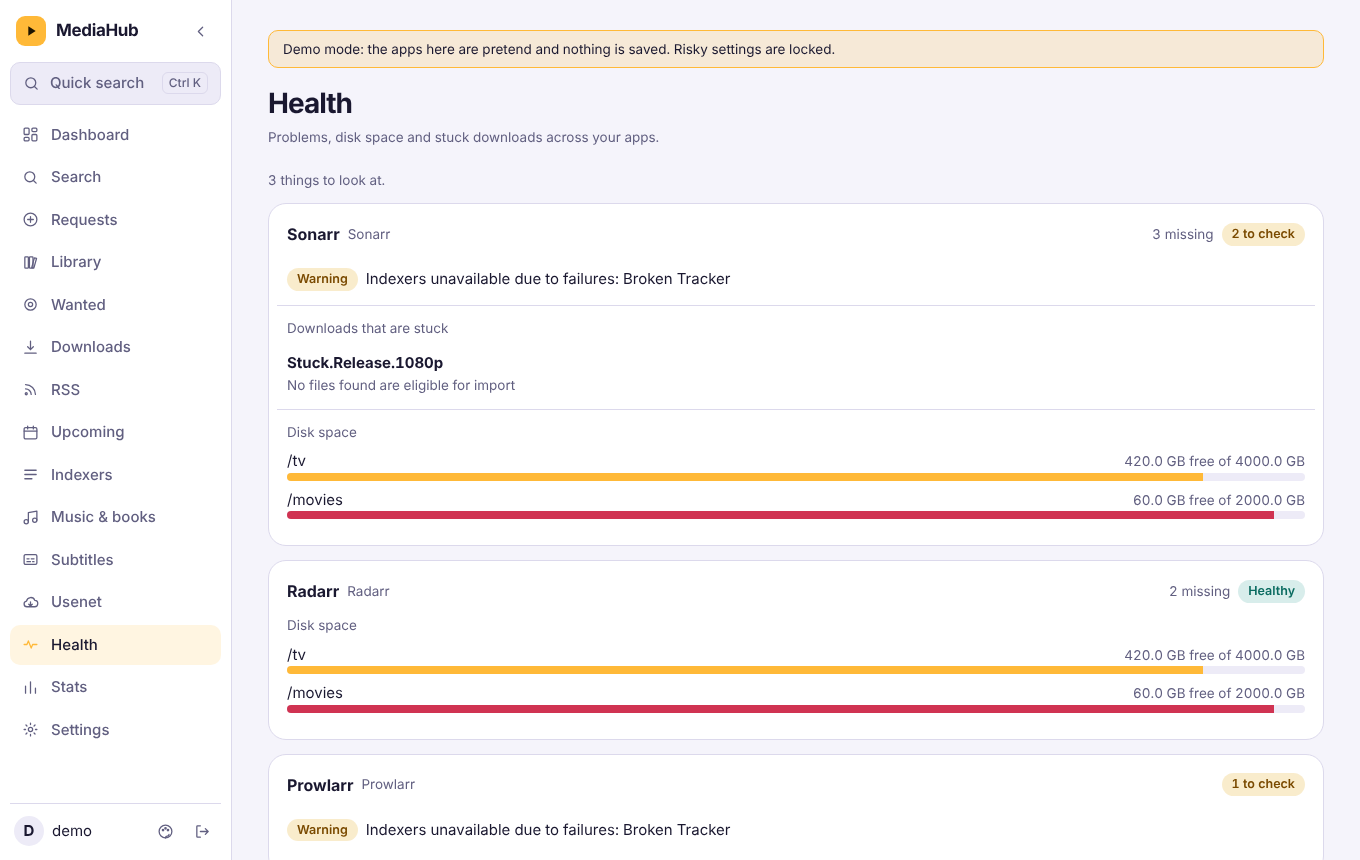Click the Prowlarr card title

coord(320,785)
